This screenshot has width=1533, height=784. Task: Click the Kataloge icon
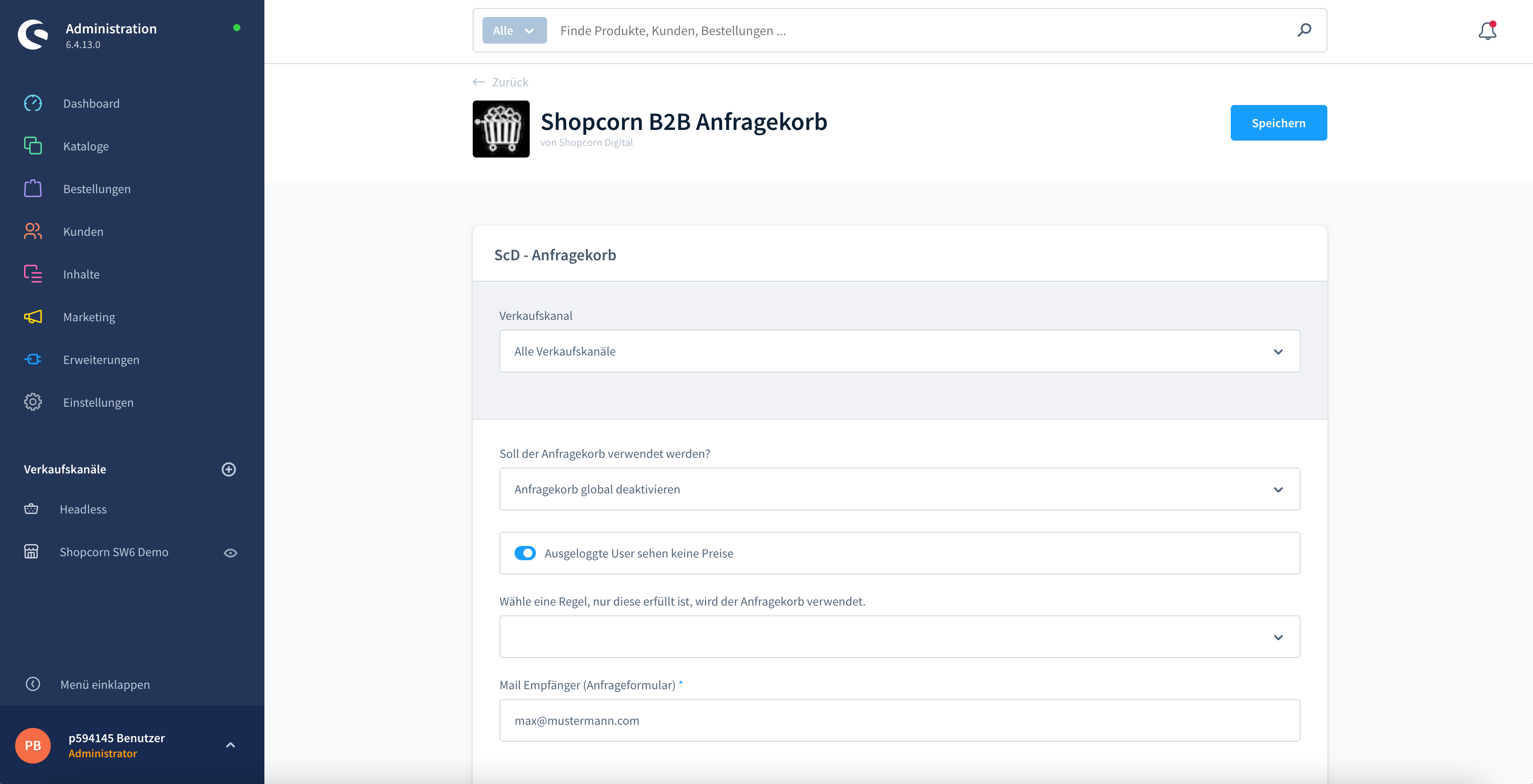tap(33, 146)
